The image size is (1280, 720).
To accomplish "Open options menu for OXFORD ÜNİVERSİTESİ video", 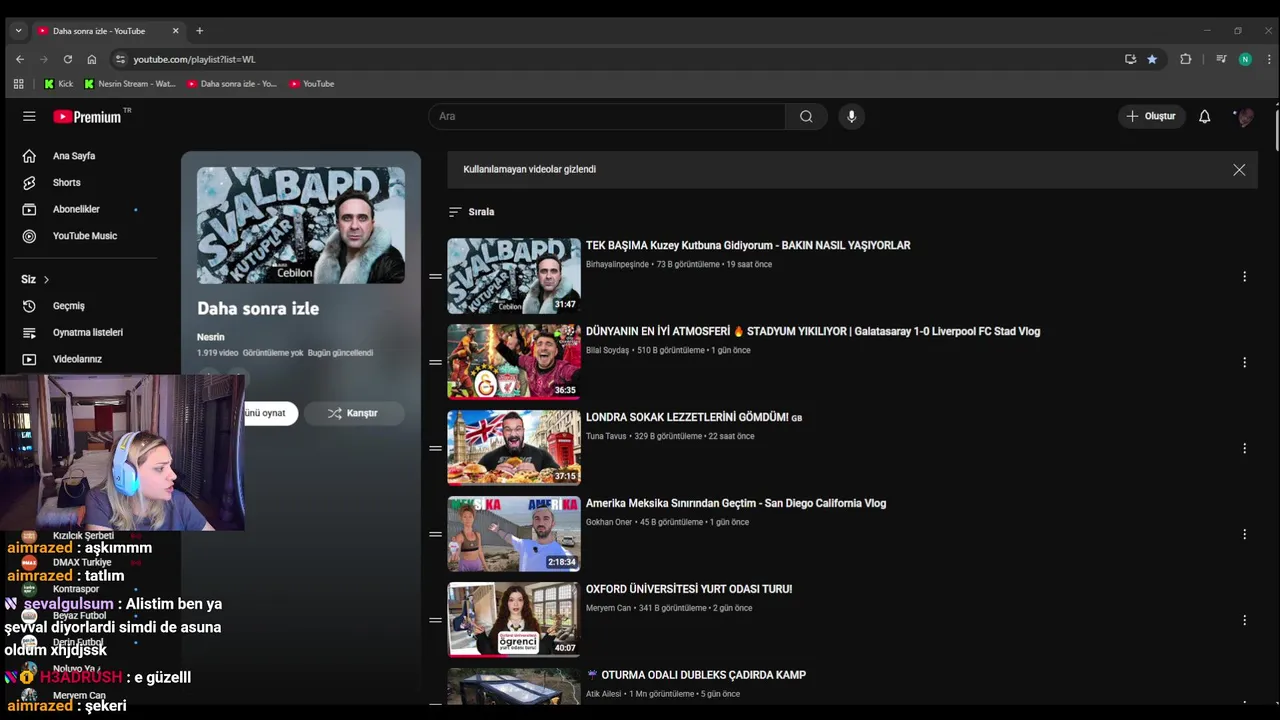I will point(1244,620).
